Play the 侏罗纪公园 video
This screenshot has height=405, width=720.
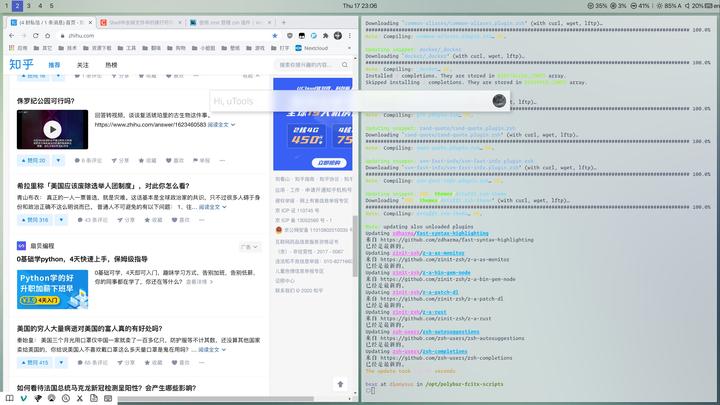point(52,129)
